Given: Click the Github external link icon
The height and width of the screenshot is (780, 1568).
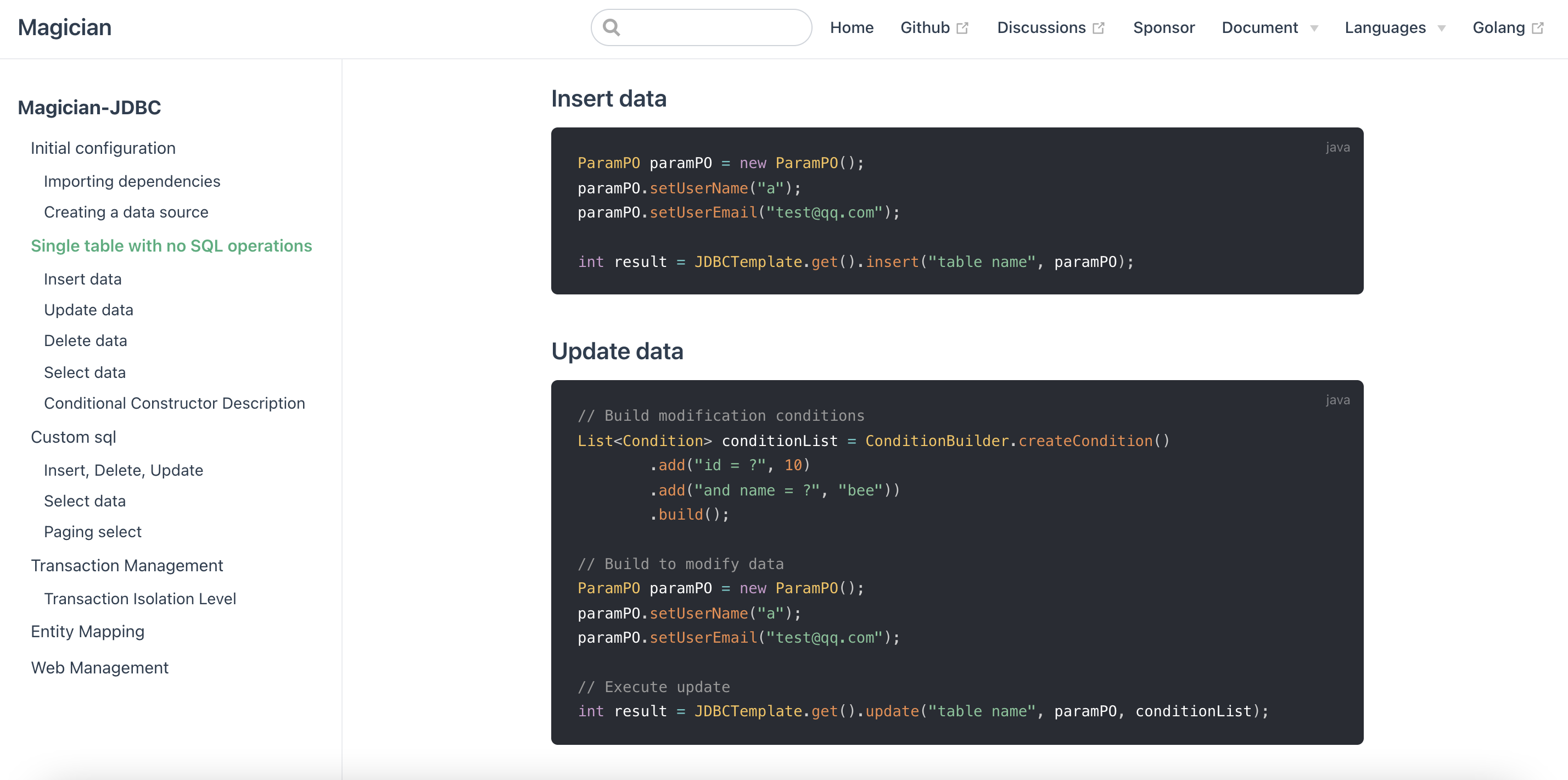Looking at the screenshot, I should coord(962,28).
